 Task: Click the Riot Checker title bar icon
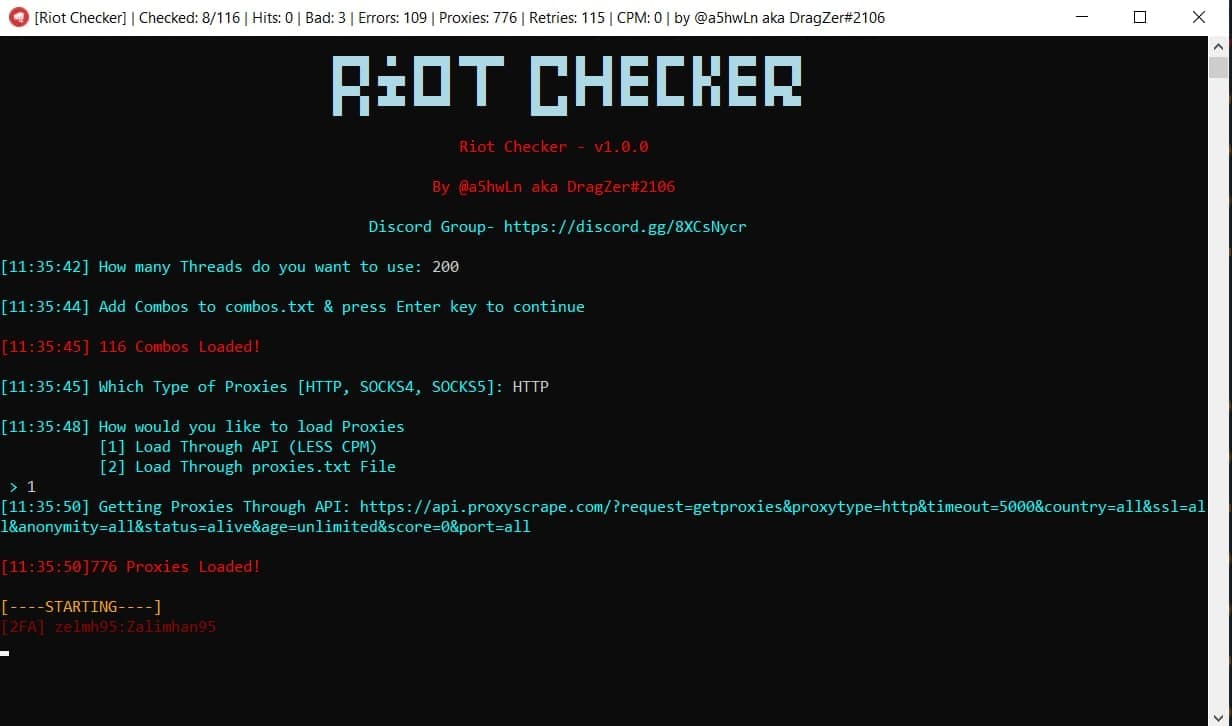click(18, 17)
